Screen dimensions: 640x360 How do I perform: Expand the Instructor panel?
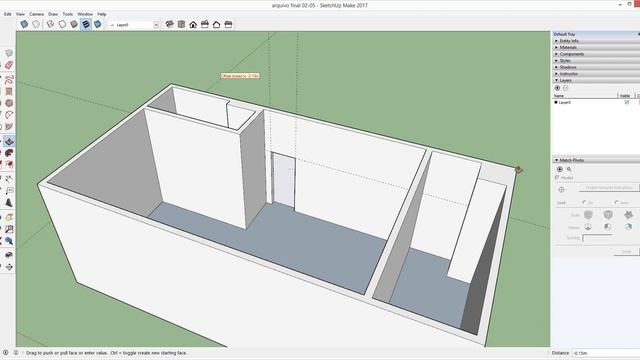596,74
